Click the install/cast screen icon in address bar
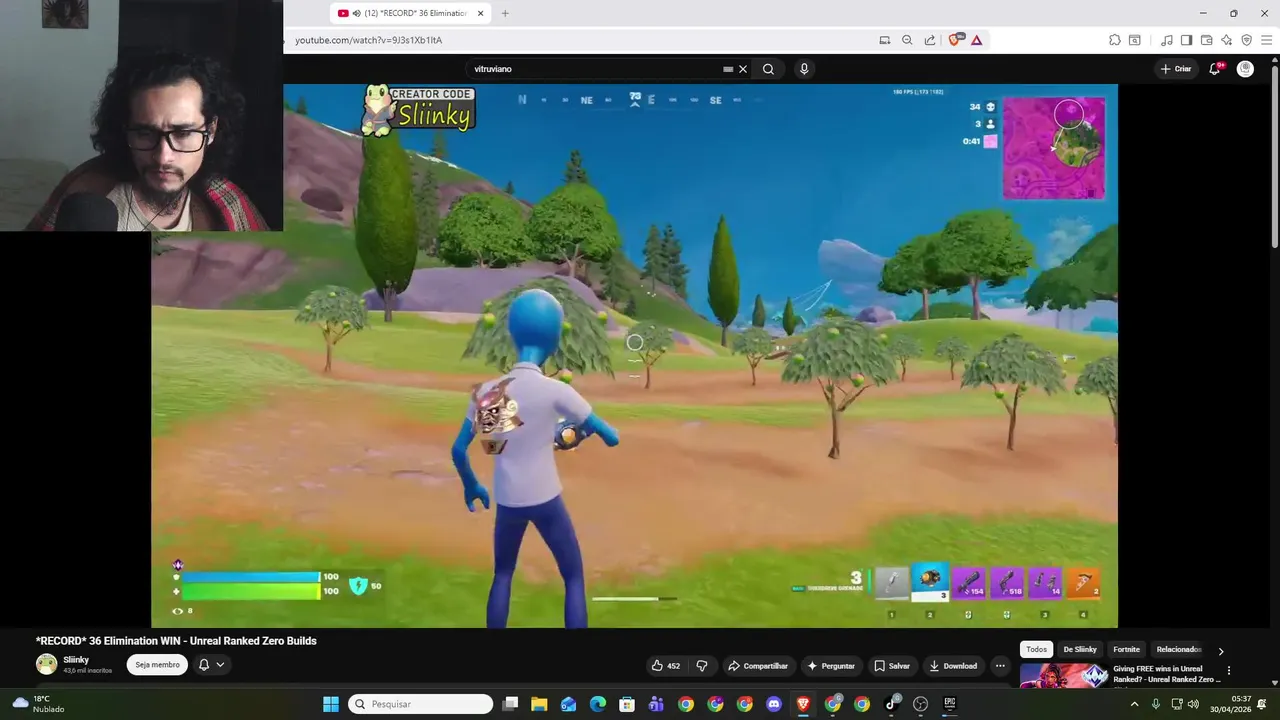The width and height of the screenshot is (1280, 720). pos(884,40)
